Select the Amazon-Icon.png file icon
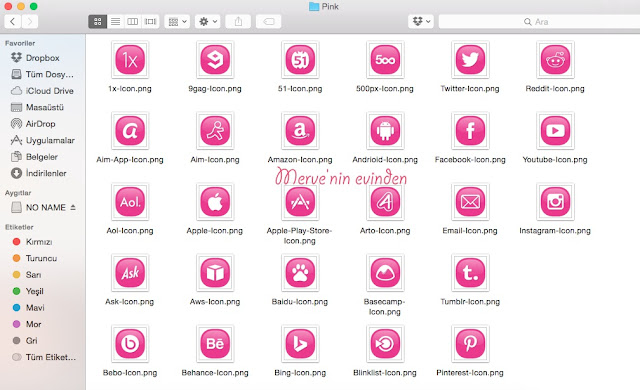This screenshot has width=640, height=390. point(300,131)
